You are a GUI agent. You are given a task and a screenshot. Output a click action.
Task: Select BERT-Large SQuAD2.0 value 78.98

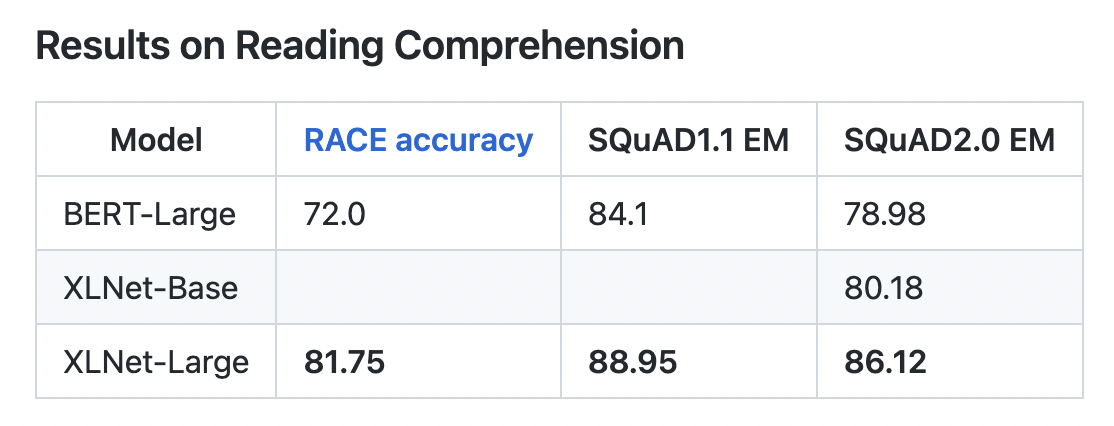pyautogui.click(x=884, y=213)
